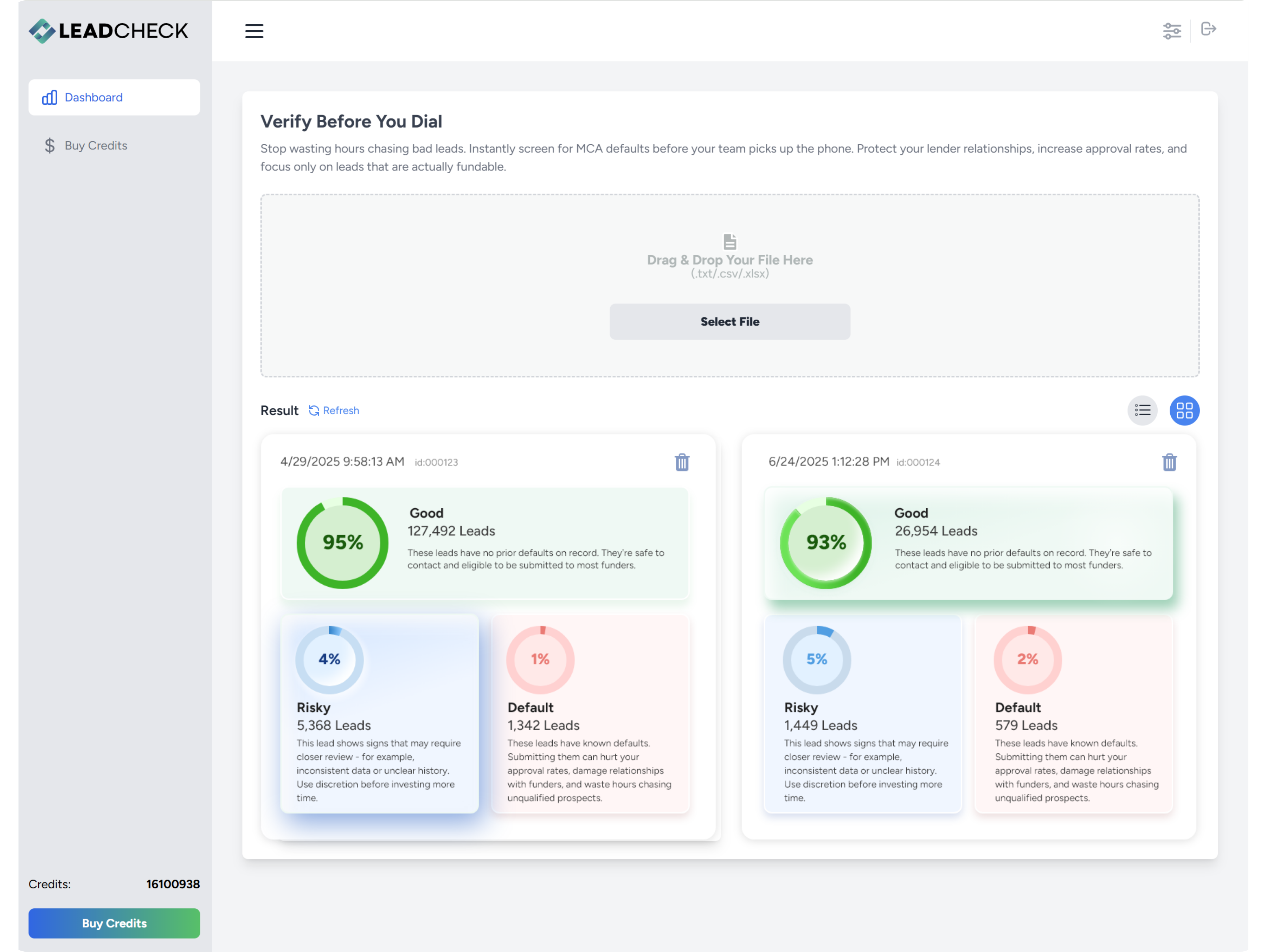
Task: Go to Buy Credits sidebar item
Action: coord(96,146)
